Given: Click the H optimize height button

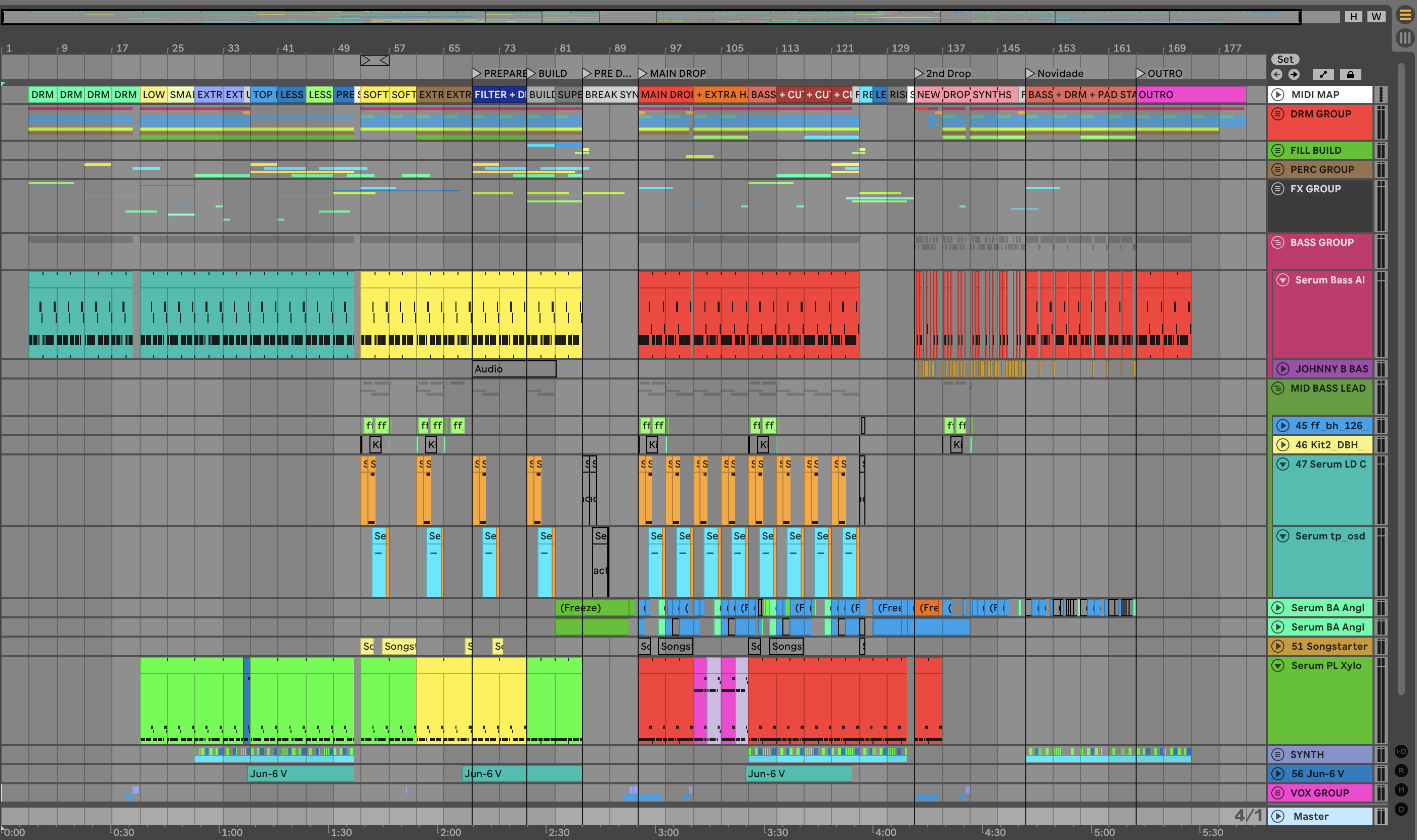Looking at the screenshot, I should (x=1354, y=16).
